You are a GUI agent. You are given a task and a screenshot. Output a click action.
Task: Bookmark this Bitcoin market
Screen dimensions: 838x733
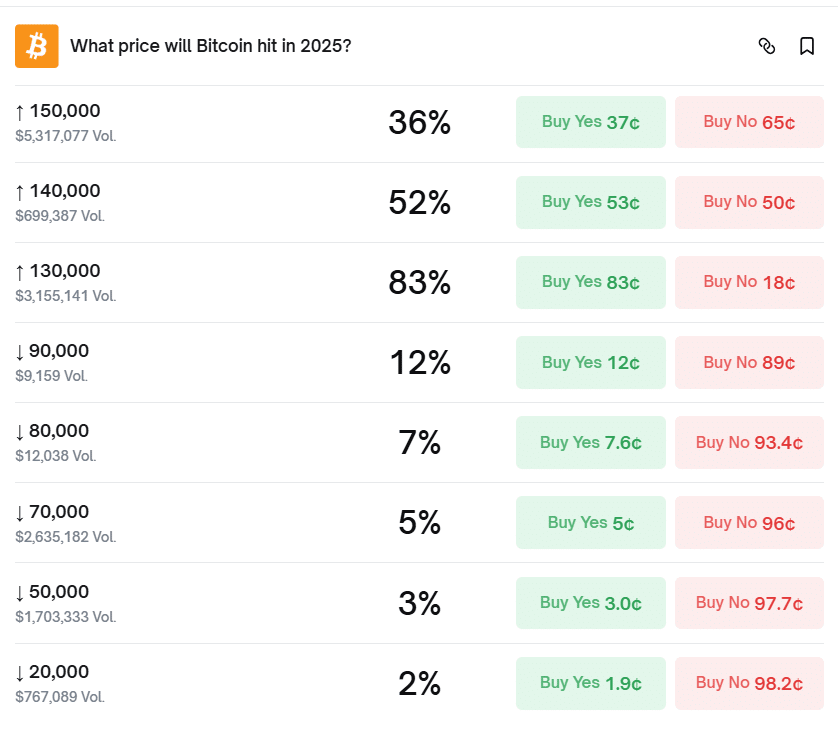point(807,46)
